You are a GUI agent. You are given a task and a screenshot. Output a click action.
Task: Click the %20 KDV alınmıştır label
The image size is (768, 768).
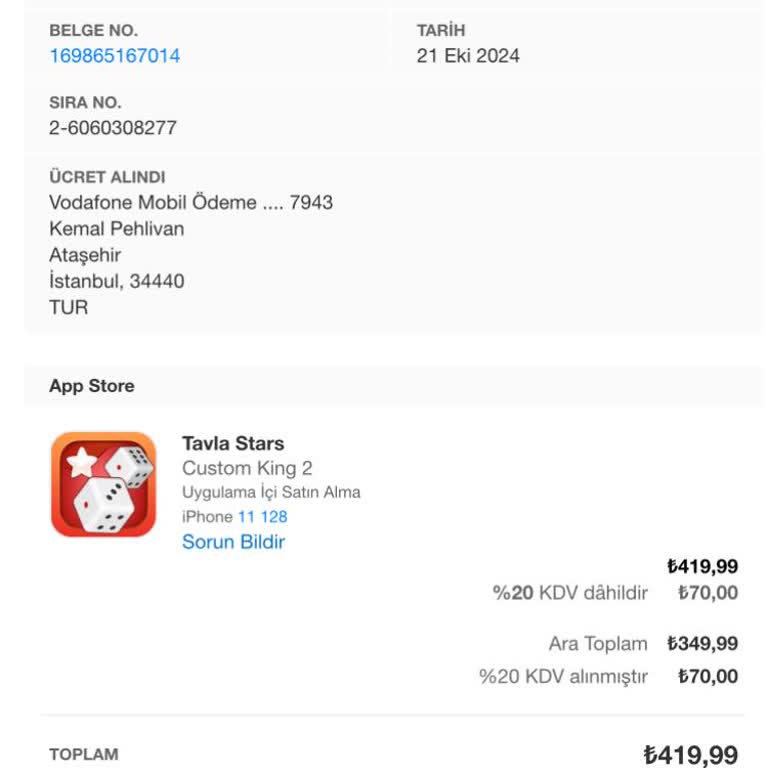click(563, 677)
